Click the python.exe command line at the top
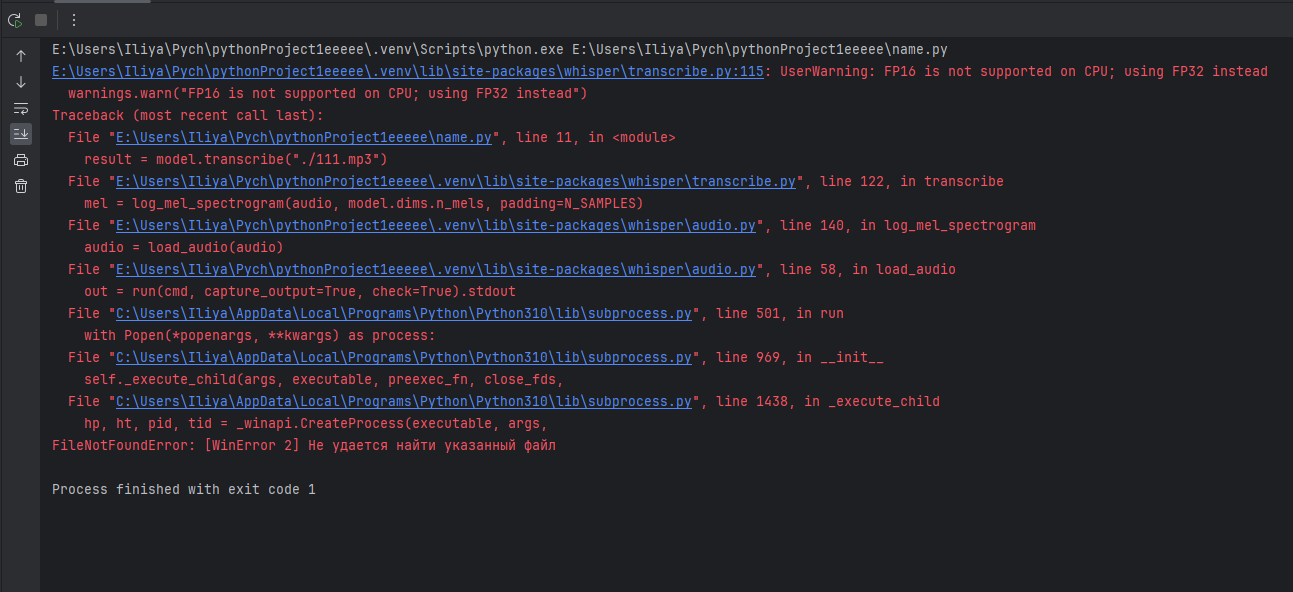Viewport: 1293px width, 592px height. pyautogui.click(x=500, y=50)
